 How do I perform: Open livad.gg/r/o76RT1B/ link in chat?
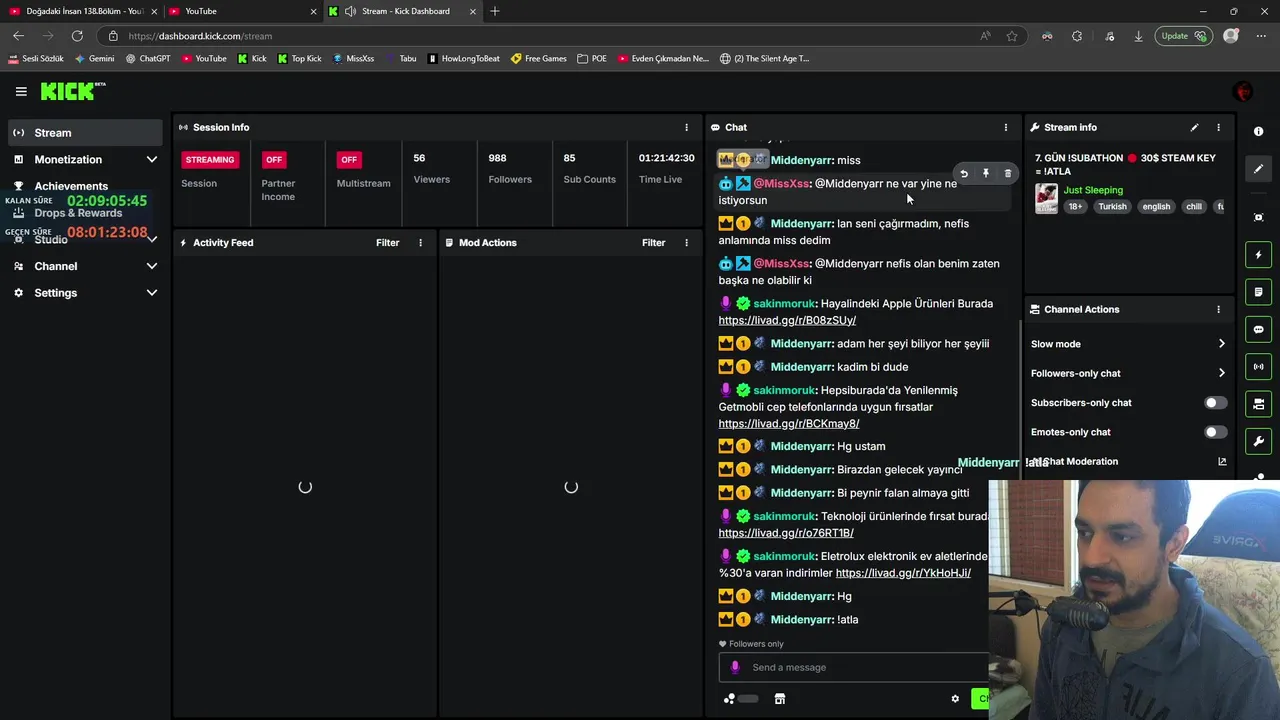point(786,533)
